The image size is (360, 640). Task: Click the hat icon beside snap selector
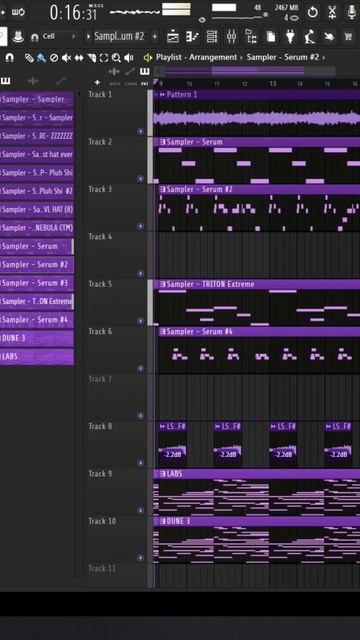(18, 36)
